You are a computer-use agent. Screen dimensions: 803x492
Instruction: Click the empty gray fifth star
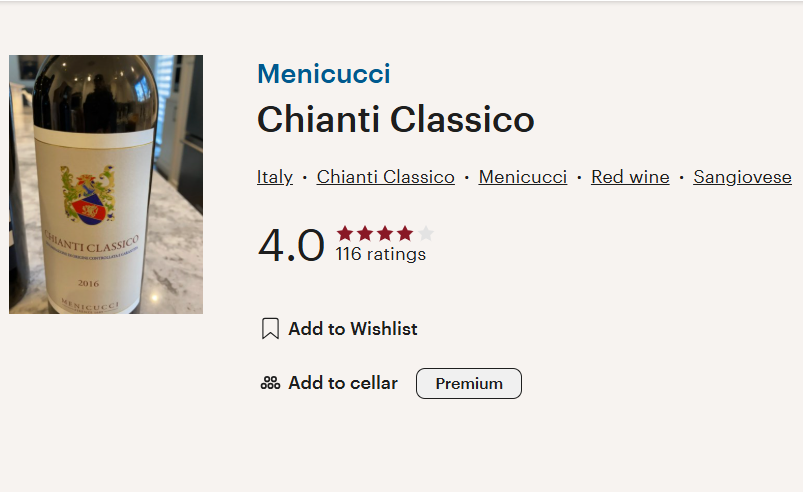[426, 233]
